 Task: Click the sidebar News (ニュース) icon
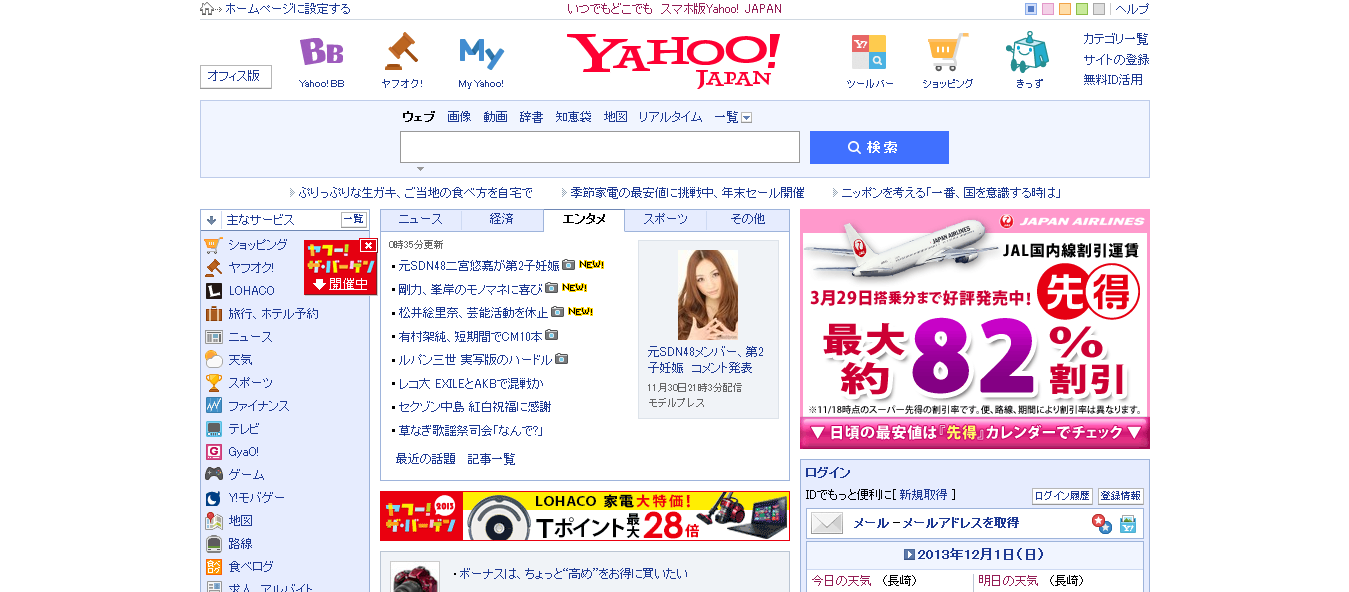(213, 337)
